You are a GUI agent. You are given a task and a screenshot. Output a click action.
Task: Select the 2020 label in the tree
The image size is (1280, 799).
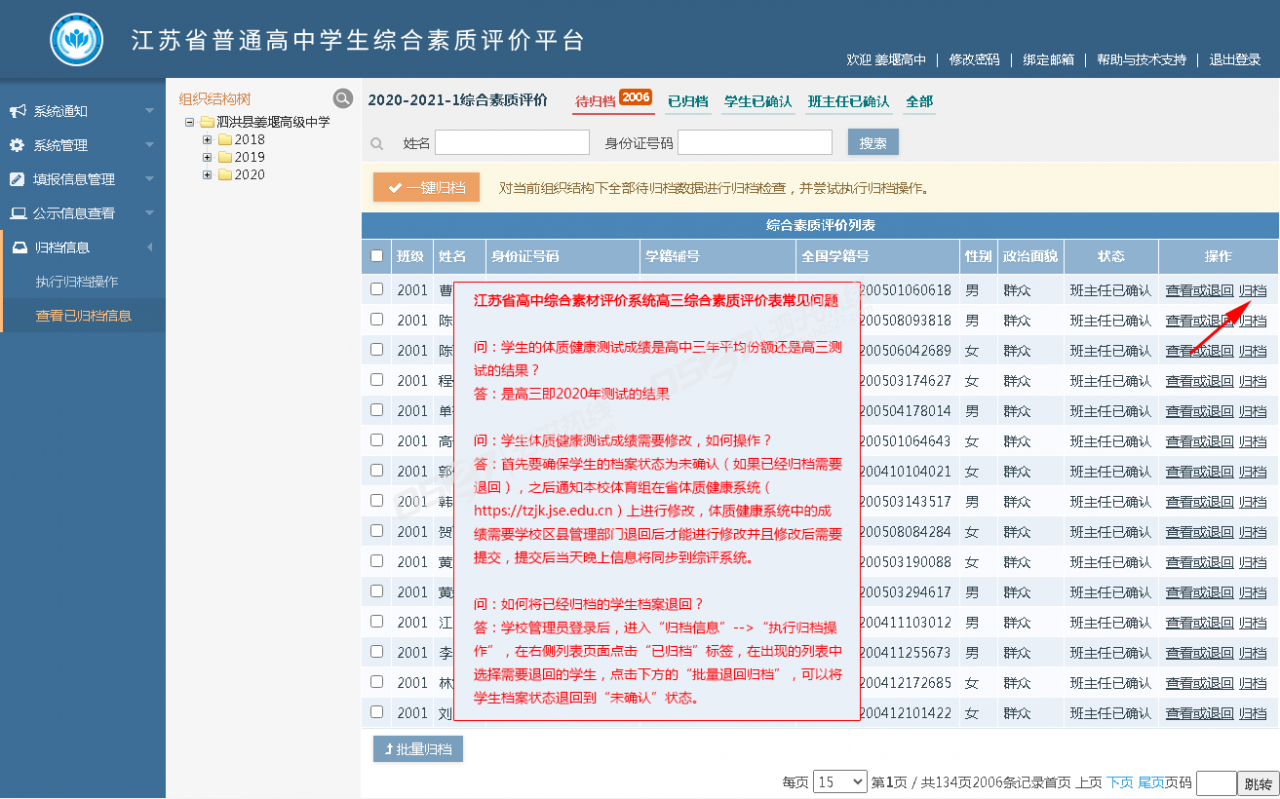[250, 175]
